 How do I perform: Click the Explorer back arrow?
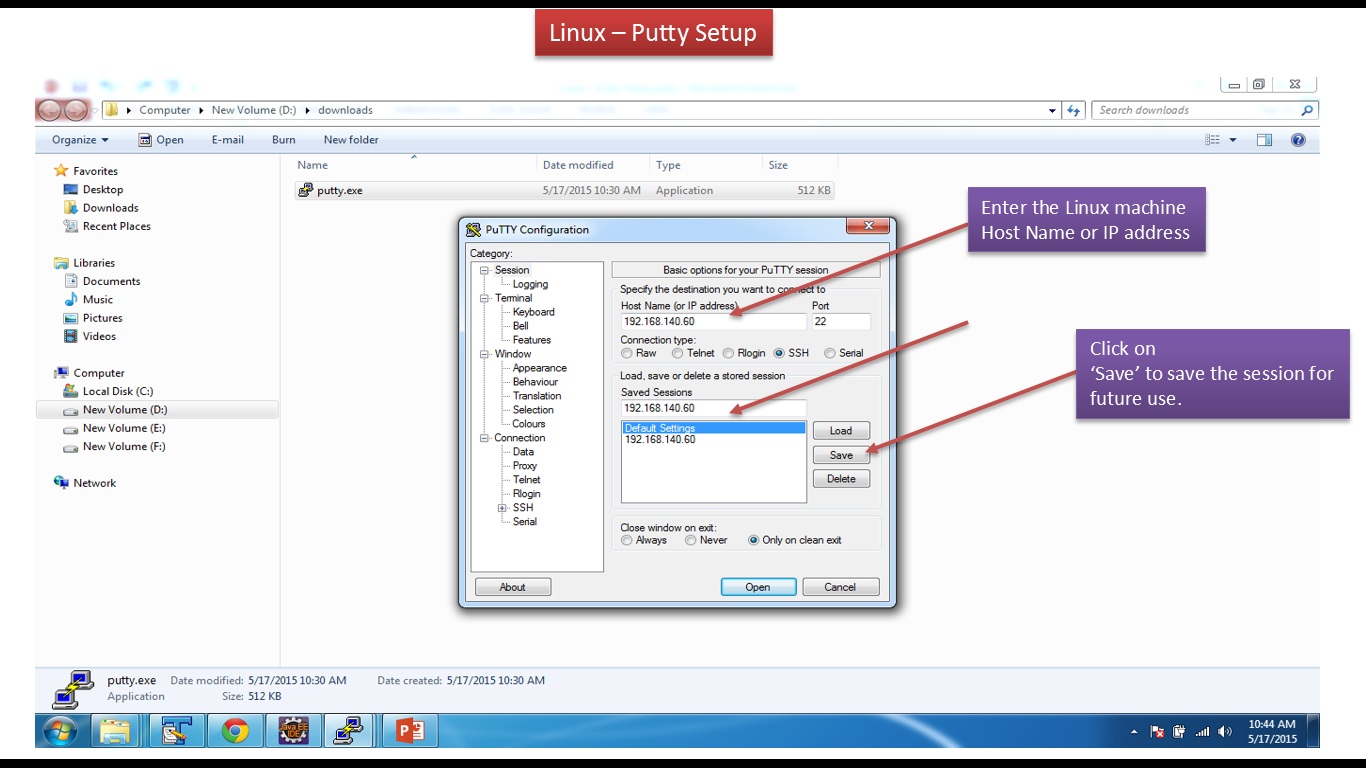click(50, 110)
